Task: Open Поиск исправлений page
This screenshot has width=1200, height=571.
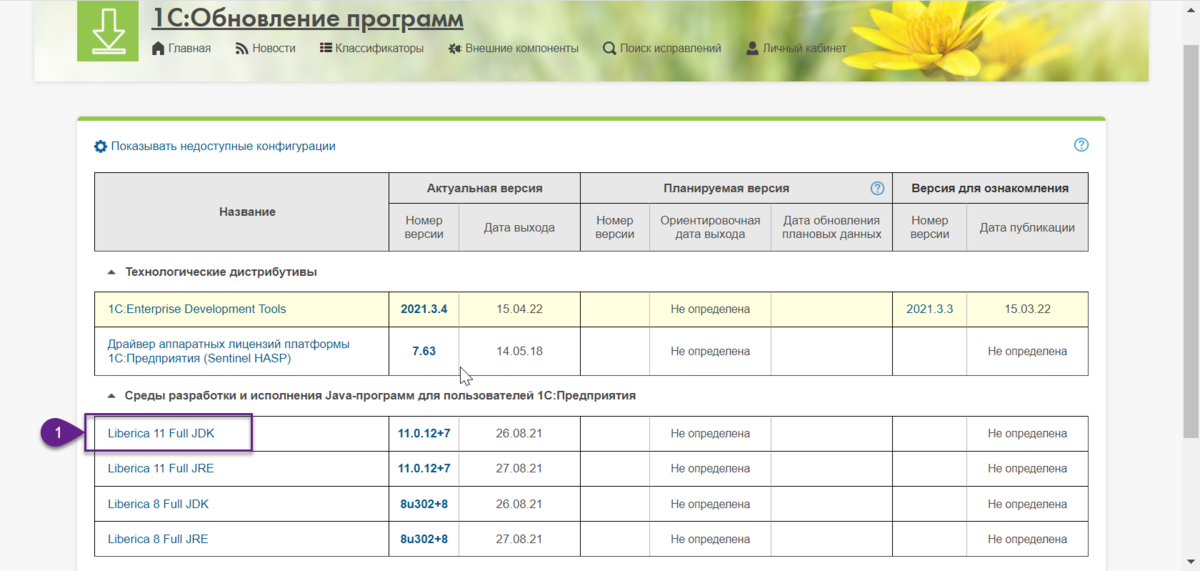Action: (x=662, y=48)
